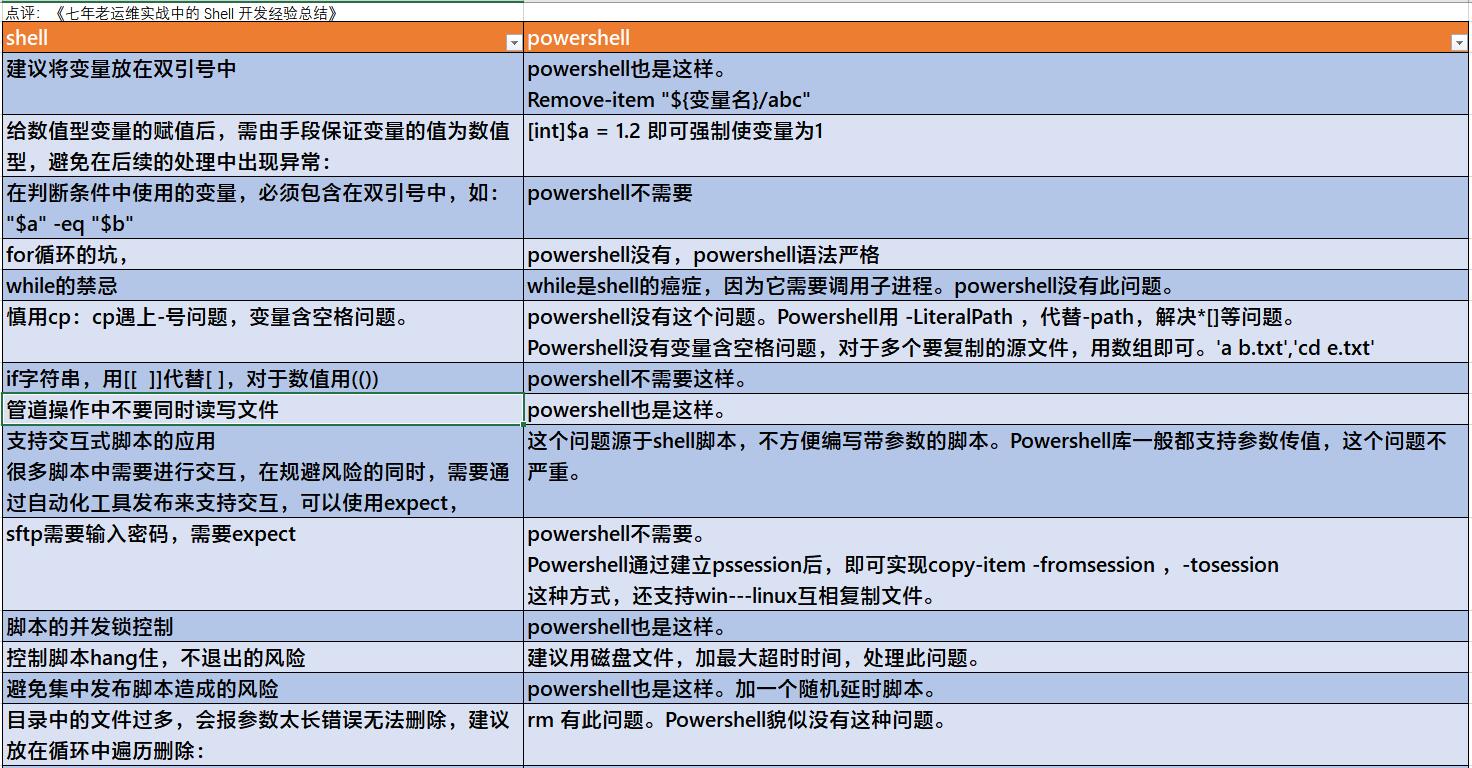The height and width of the screenshot is (768, 1472).
Task: Select the 'powershell' header cell
Action: point(997,38)
